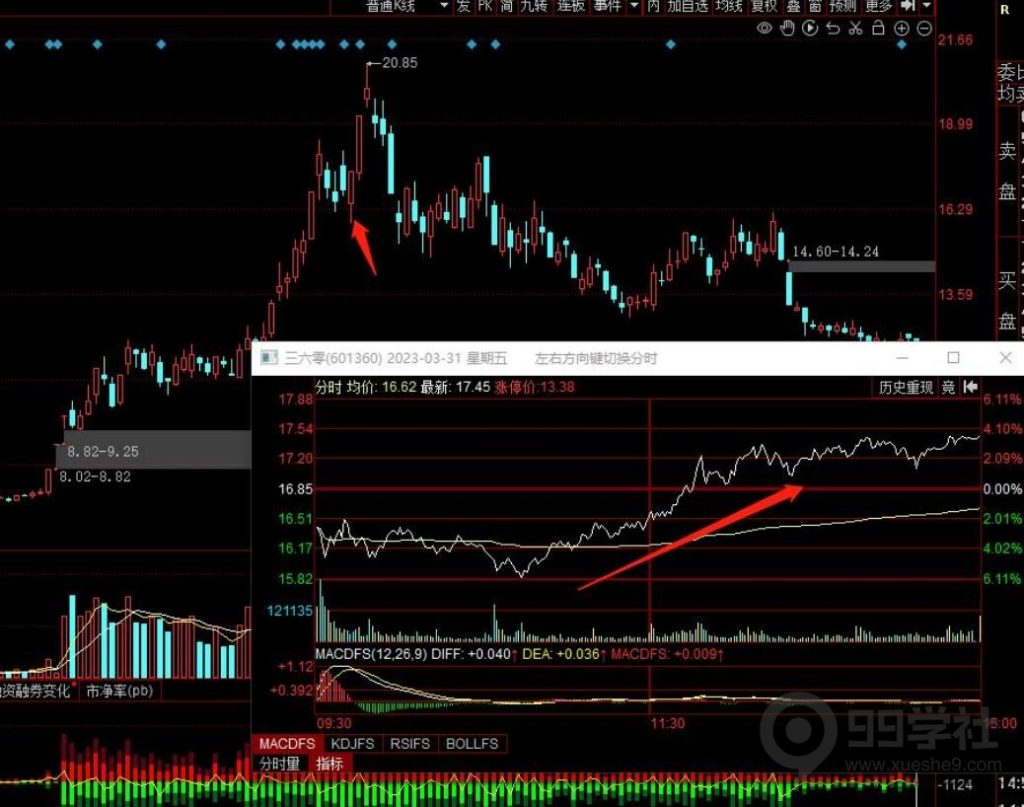Click the collapse arrow beside 竞 button
The image size is (1024, 807).
click(969, 388)
